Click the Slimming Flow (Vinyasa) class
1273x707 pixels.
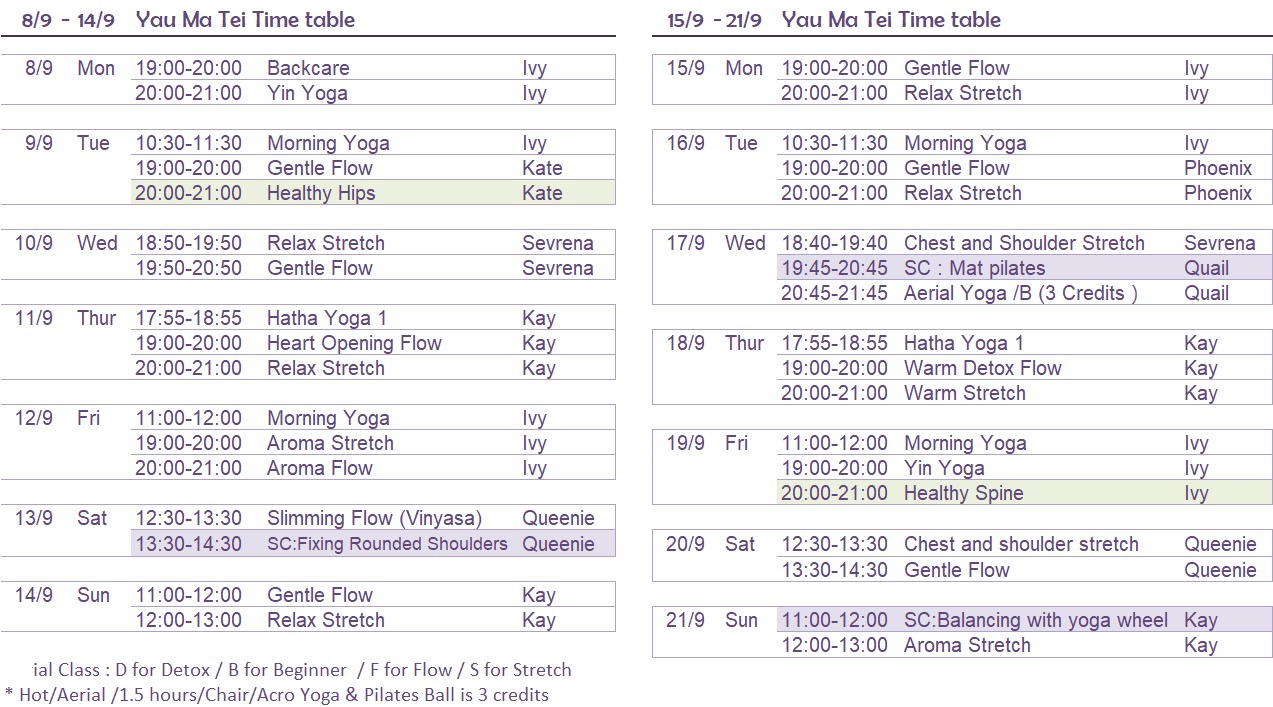374,518
